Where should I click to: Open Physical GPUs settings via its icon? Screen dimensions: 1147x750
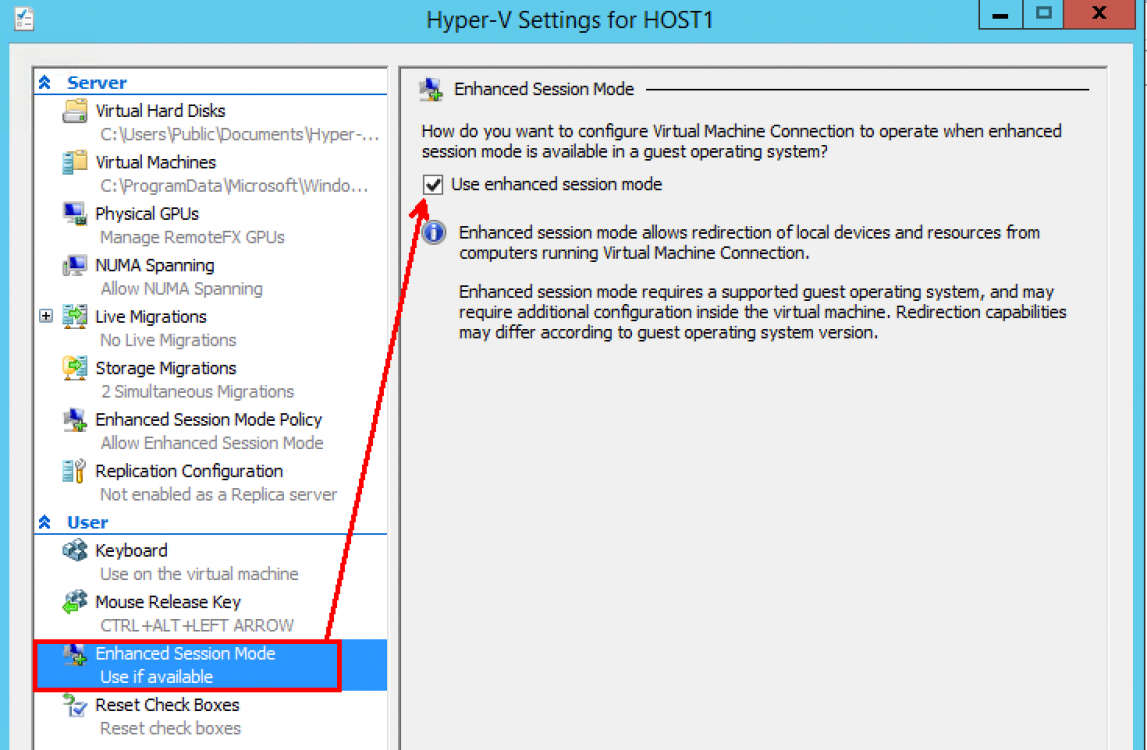73,213
